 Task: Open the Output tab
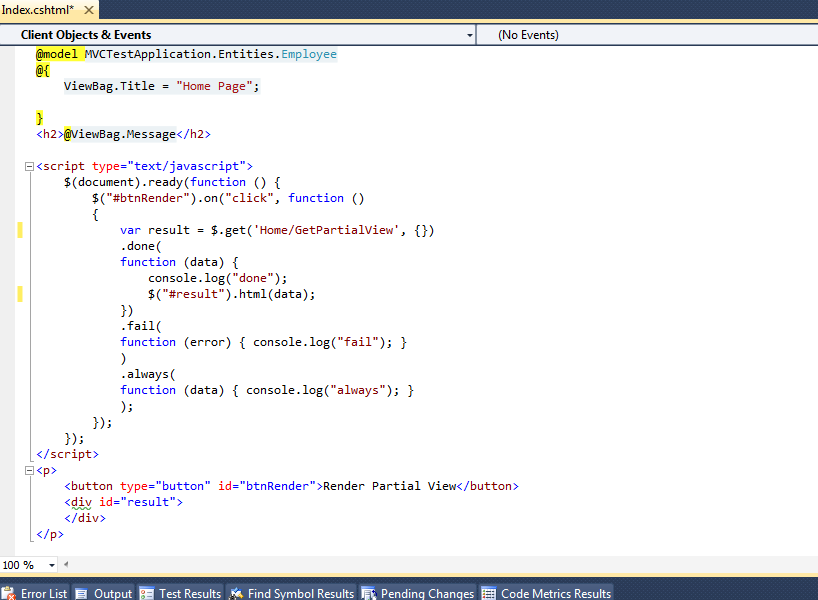[103, 593]
